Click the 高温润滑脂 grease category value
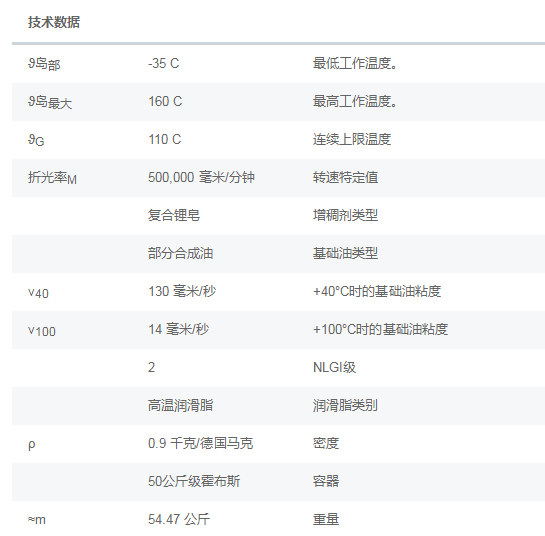The width and height of the screenshot is (545, 536). [180, 405]
